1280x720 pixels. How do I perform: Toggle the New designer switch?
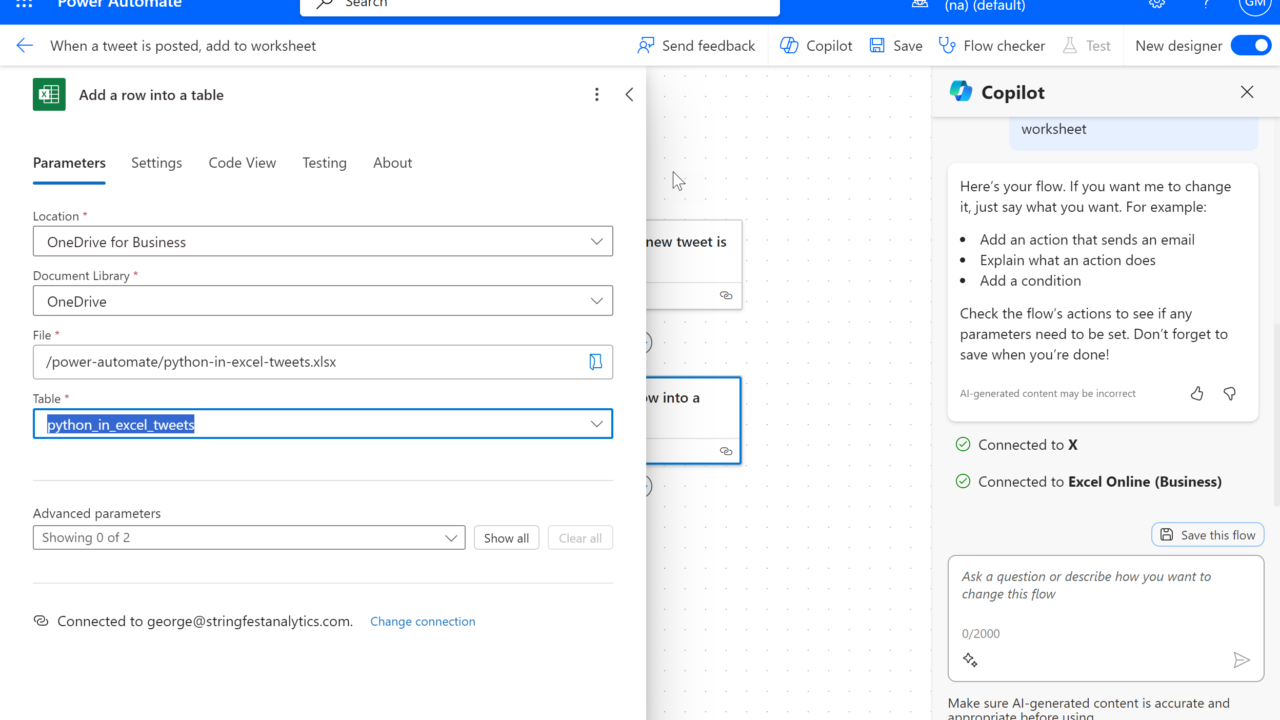pyautogui.click(x=1250, y=46)
